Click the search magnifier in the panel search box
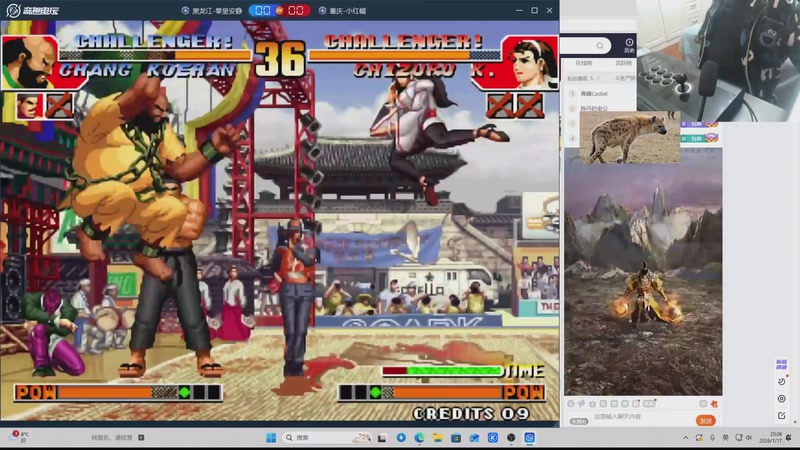800x450 pixels. [600, 46]
